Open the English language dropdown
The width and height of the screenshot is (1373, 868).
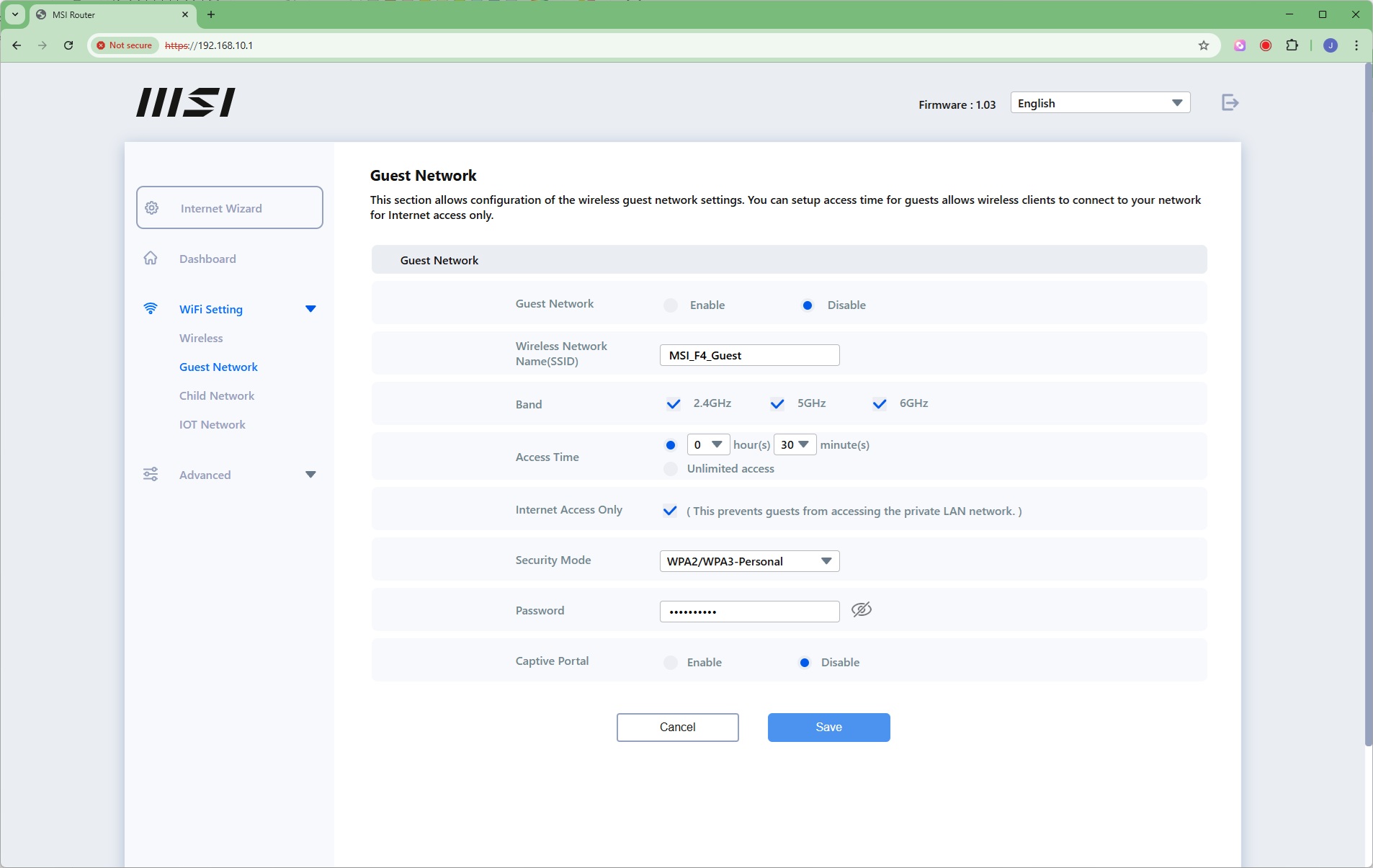[1099, 103]
